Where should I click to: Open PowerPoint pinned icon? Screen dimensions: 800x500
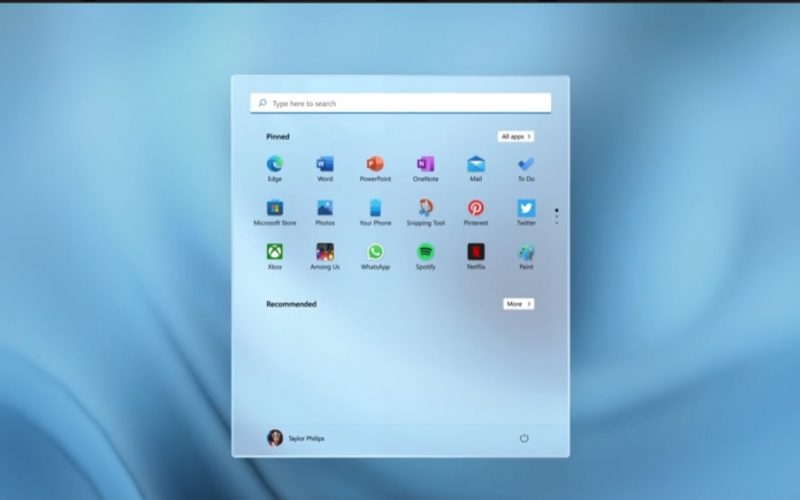[375, 168]
